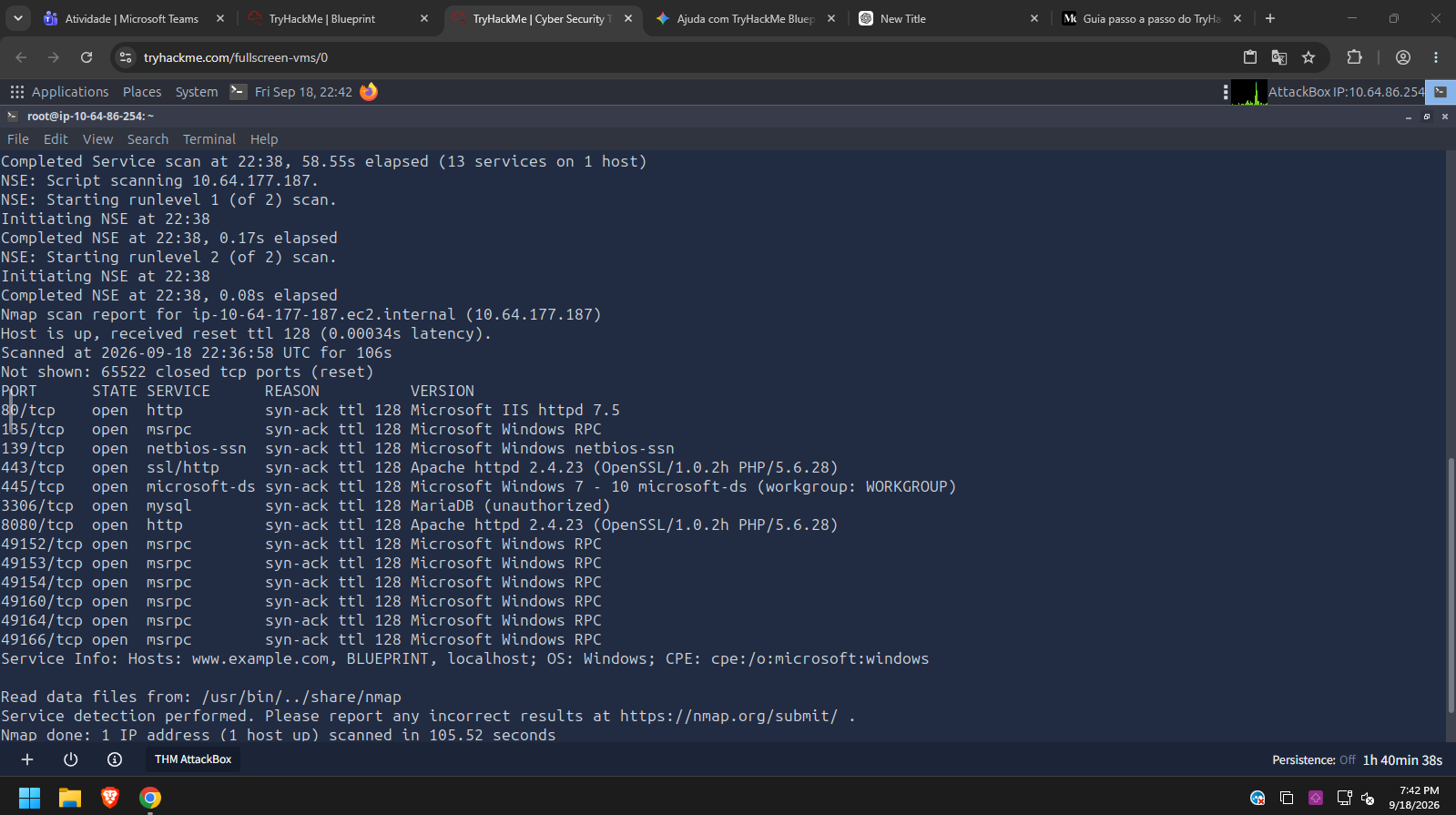Close the Ajuda com TryHackMe Bluep tab
The height and width of the screenshot is (815, 1456).
831,18
